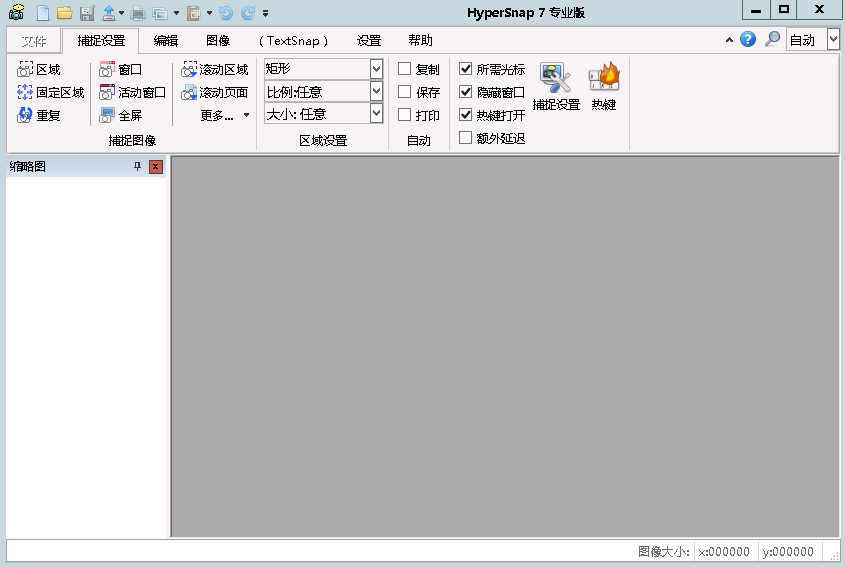This screenshot has height=567, width=845.
Task: Open the (TextSnap) ribbon tab
Action: tap(293, 41)
